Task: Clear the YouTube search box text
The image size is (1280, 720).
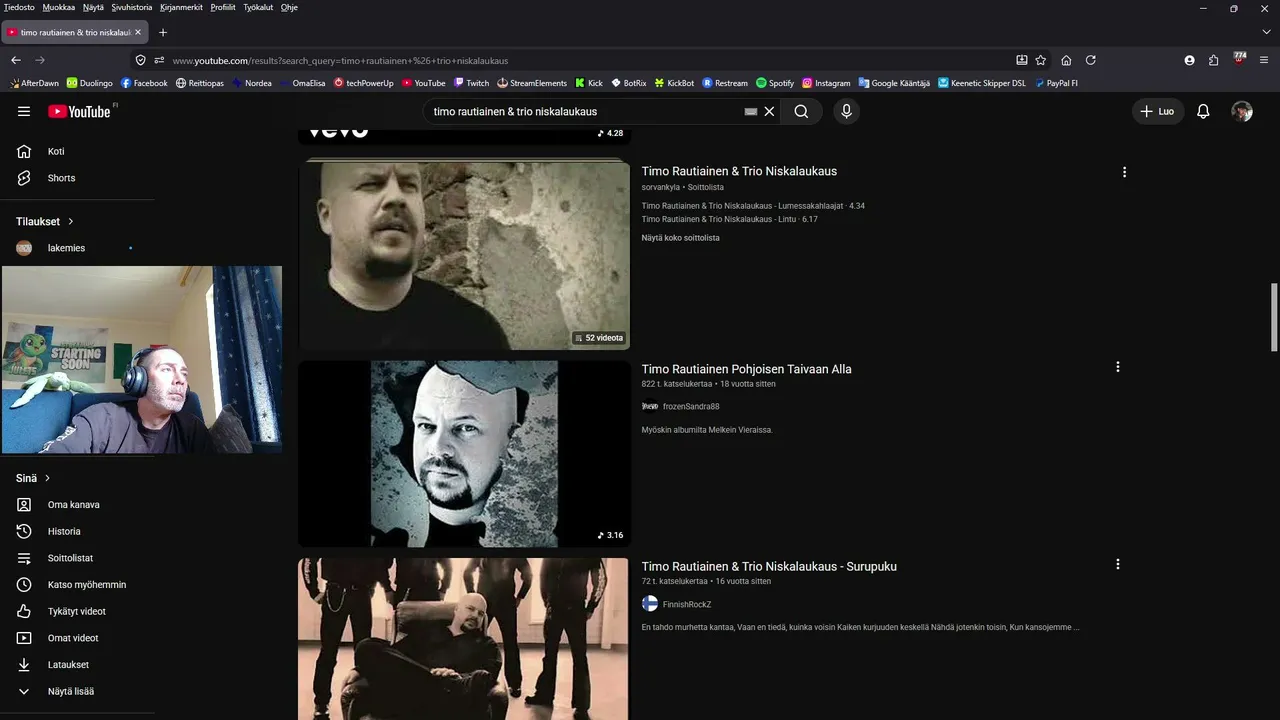Action: [769, 112]
